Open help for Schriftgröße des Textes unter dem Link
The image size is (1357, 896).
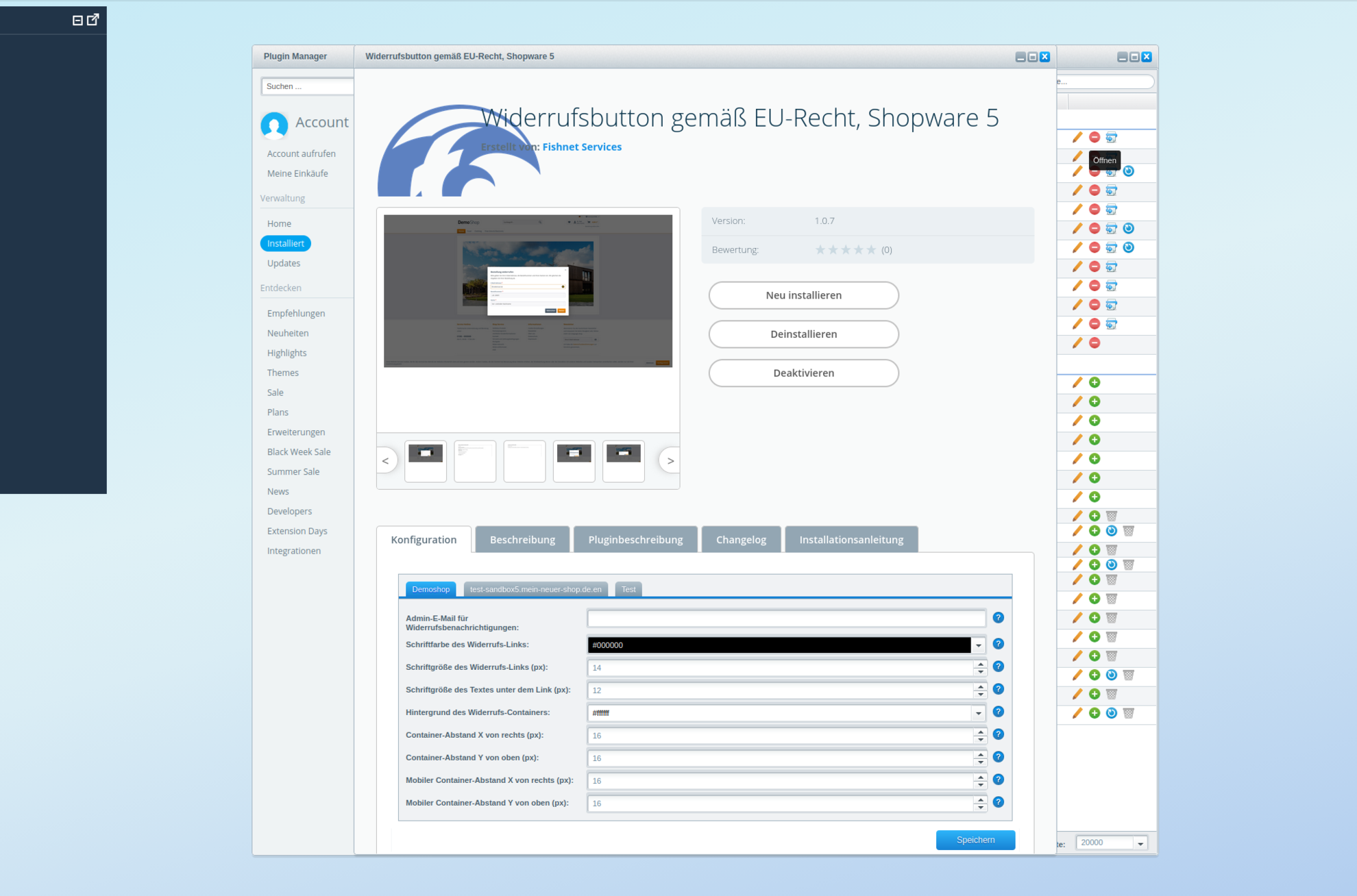(x=999, y=689)
